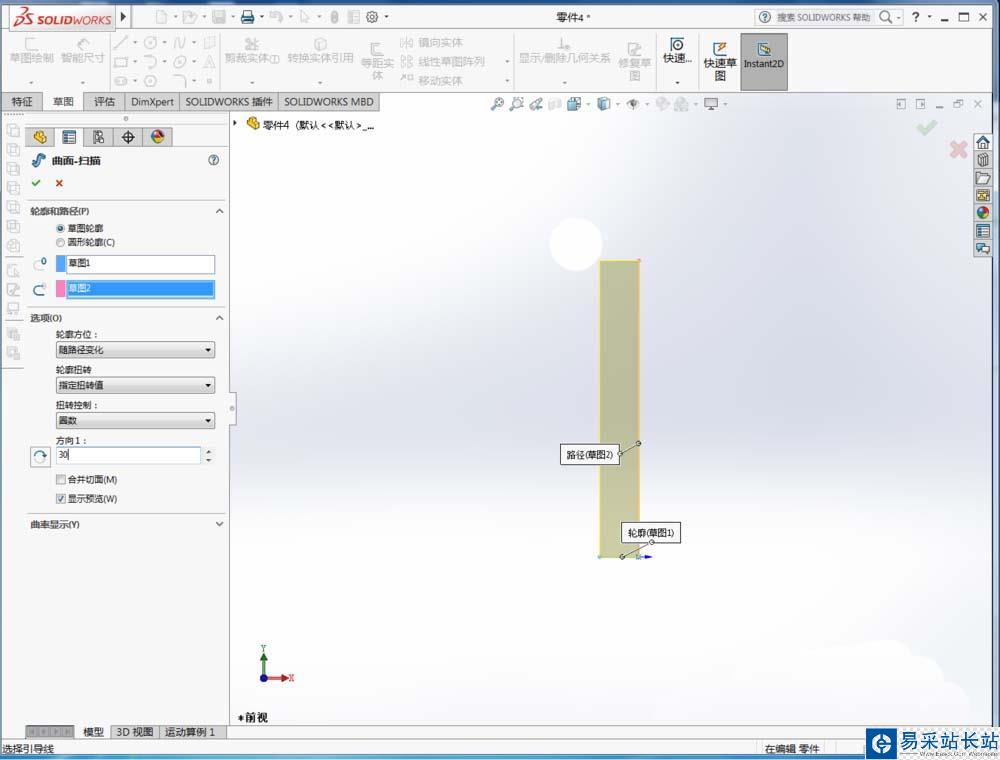Enable the 合并切面(M) checkbox
The width and height of the screenshot is (1000, 760).
click(61, 480)
